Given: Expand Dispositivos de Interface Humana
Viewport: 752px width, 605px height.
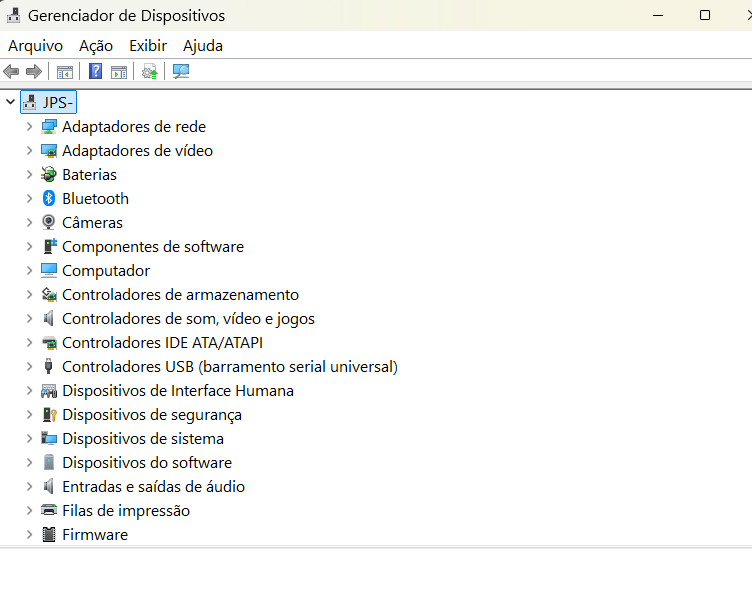Looking at the screenshot, I should pos(29,391).
